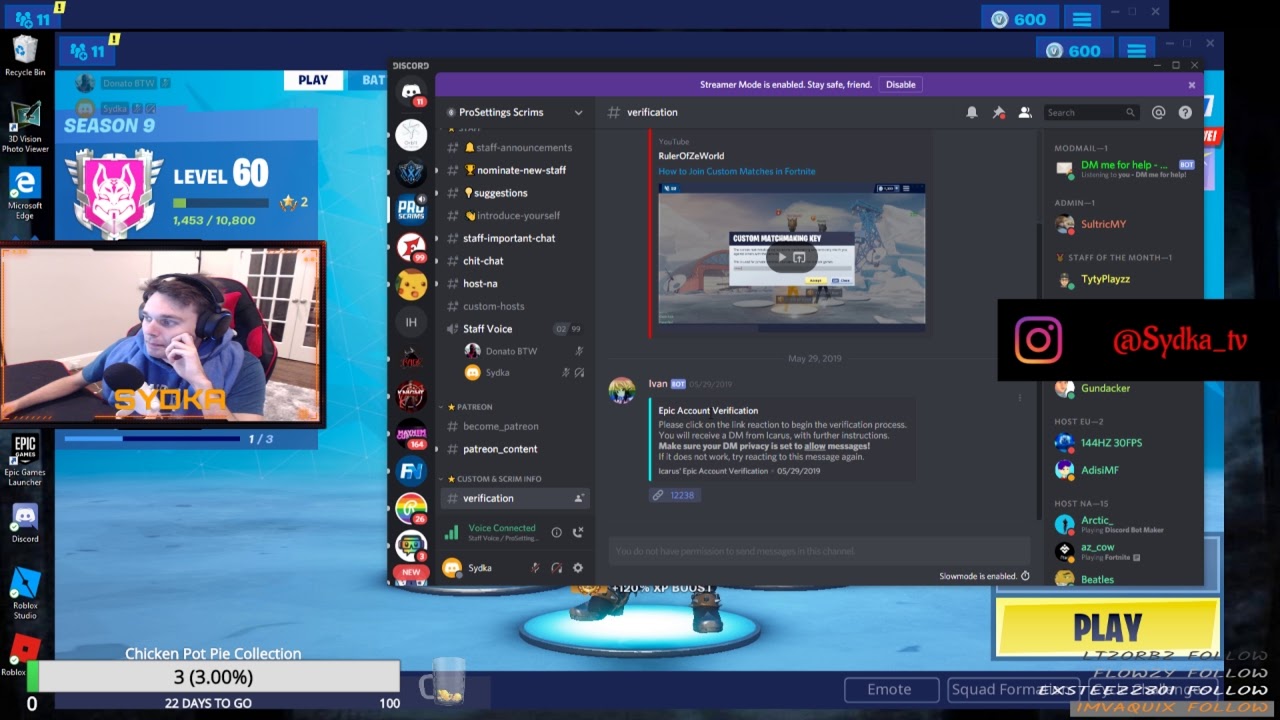The height and width of the screenshot is (720, 1280).
Task: Click Discord search box
Action: (1091, 113)
